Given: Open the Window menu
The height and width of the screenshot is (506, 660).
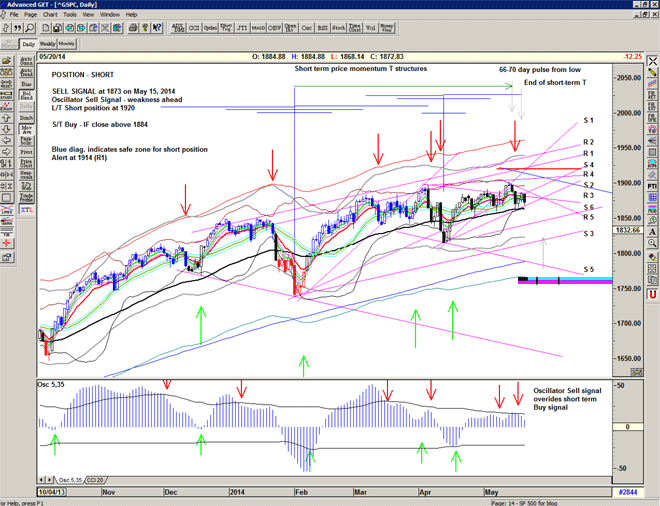Looking at the screenshot, I should (x=110, y=15).
